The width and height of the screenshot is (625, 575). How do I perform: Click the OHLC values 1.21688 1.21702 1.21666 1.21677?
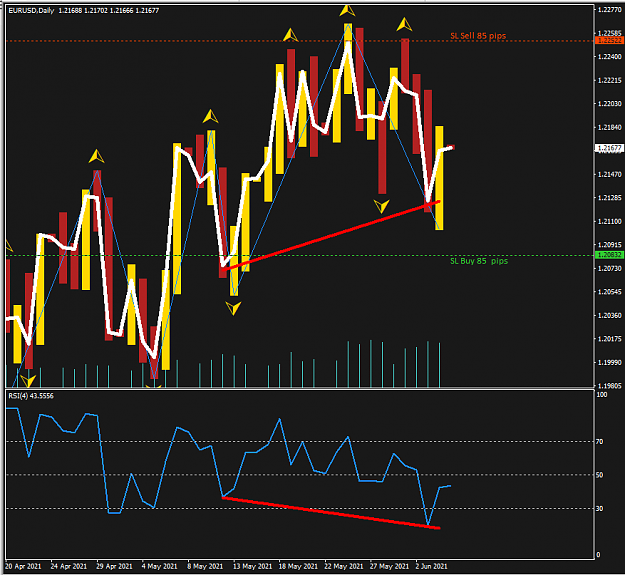pyautogui.click(x=109, y=10)
